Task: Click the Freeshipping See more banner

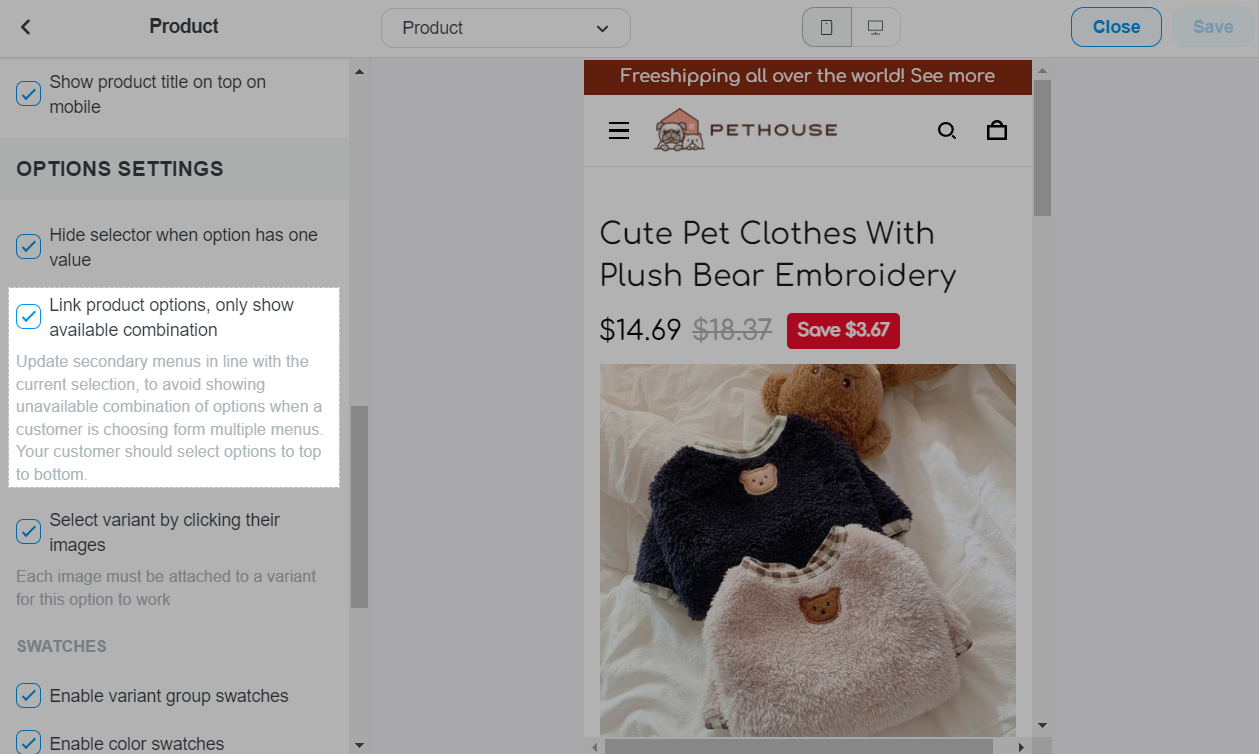Action: [x=808, y=76]
